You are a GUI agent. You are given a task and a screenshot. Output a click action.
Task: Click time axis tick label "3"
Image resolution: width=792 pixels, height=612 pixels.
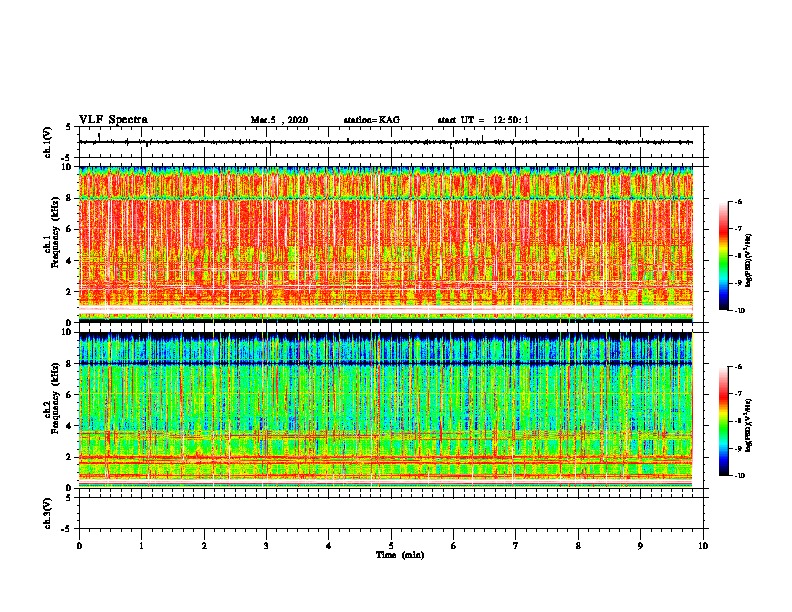[266, 546]
